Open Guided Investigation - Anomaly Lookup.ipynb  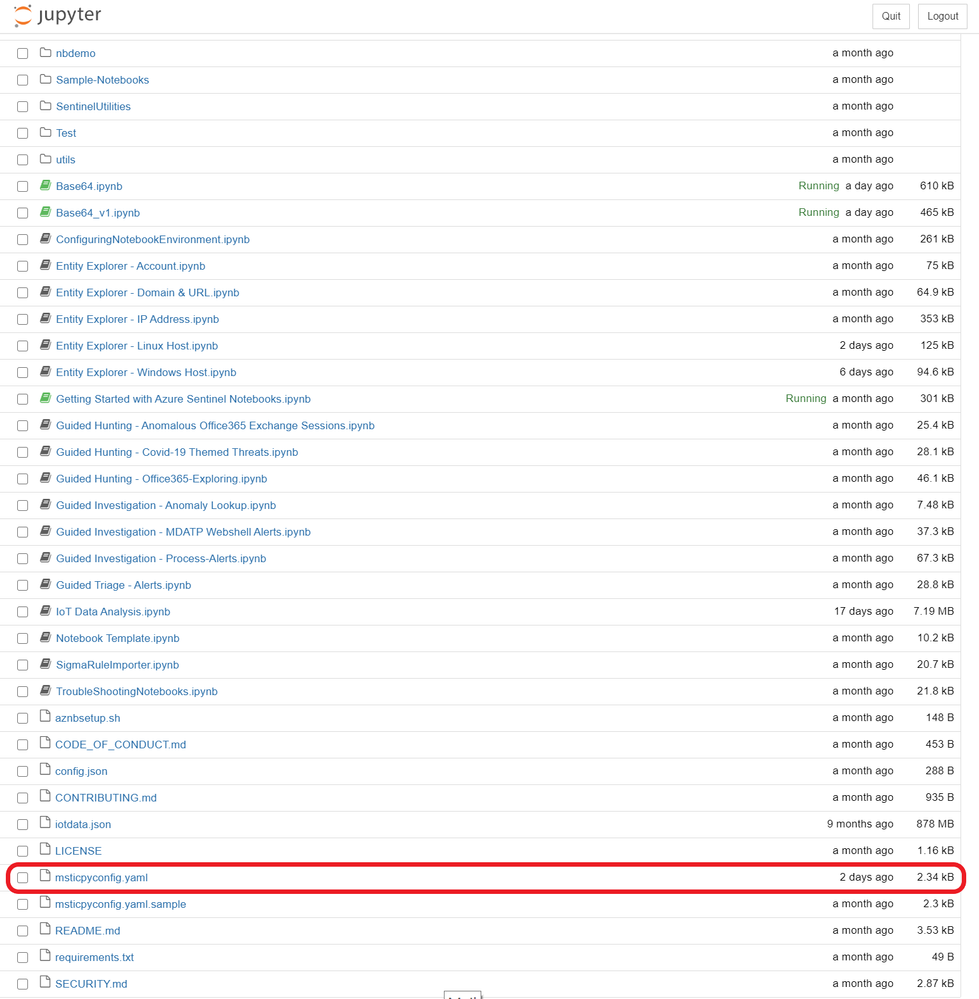pyautogui.click(x=166, y=505)
